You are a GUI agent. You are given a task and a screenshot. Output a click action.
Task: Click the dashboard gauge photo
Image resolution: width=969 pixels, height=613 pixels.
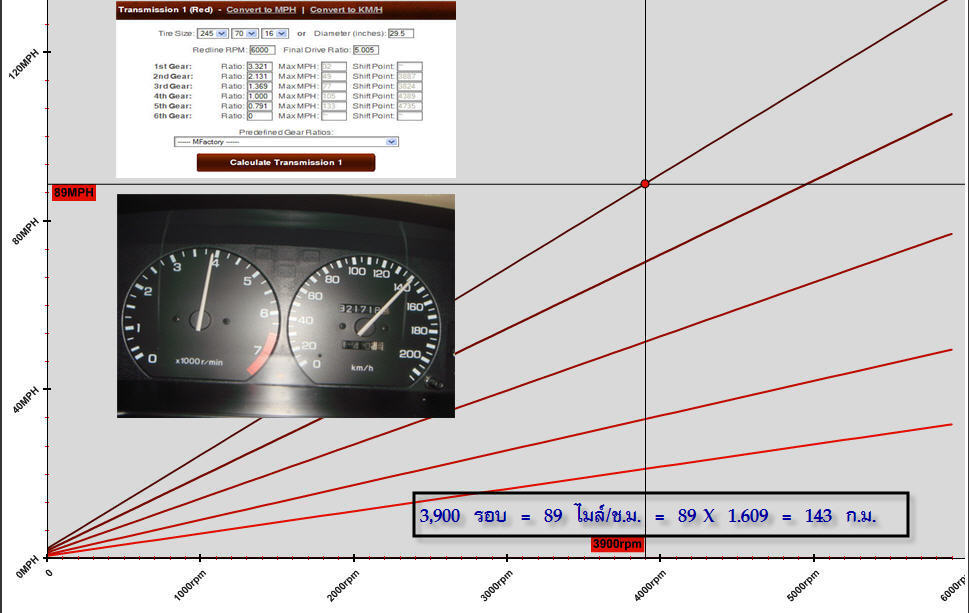click(286, 305)
